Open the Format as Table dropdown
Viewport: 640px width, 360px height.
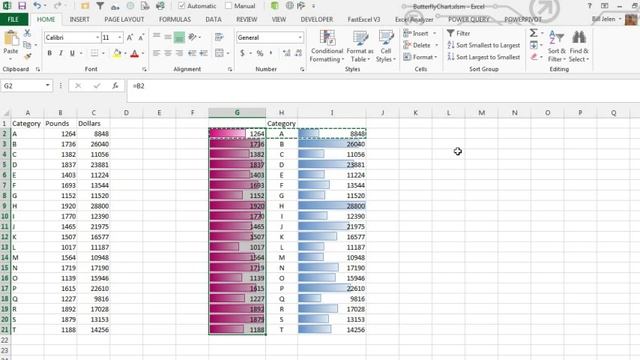[x=360, y=46]
